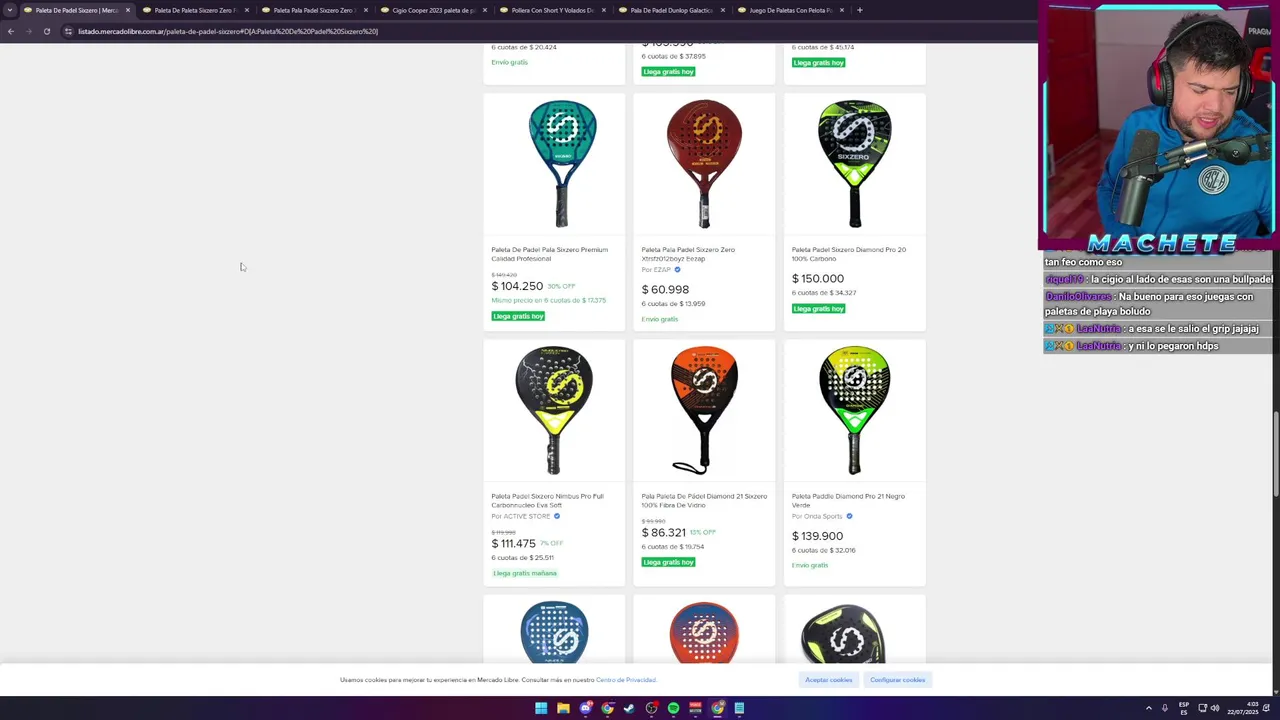Open the Windows Start menu
Screen dimensions: 1280x720
(541, 708)
